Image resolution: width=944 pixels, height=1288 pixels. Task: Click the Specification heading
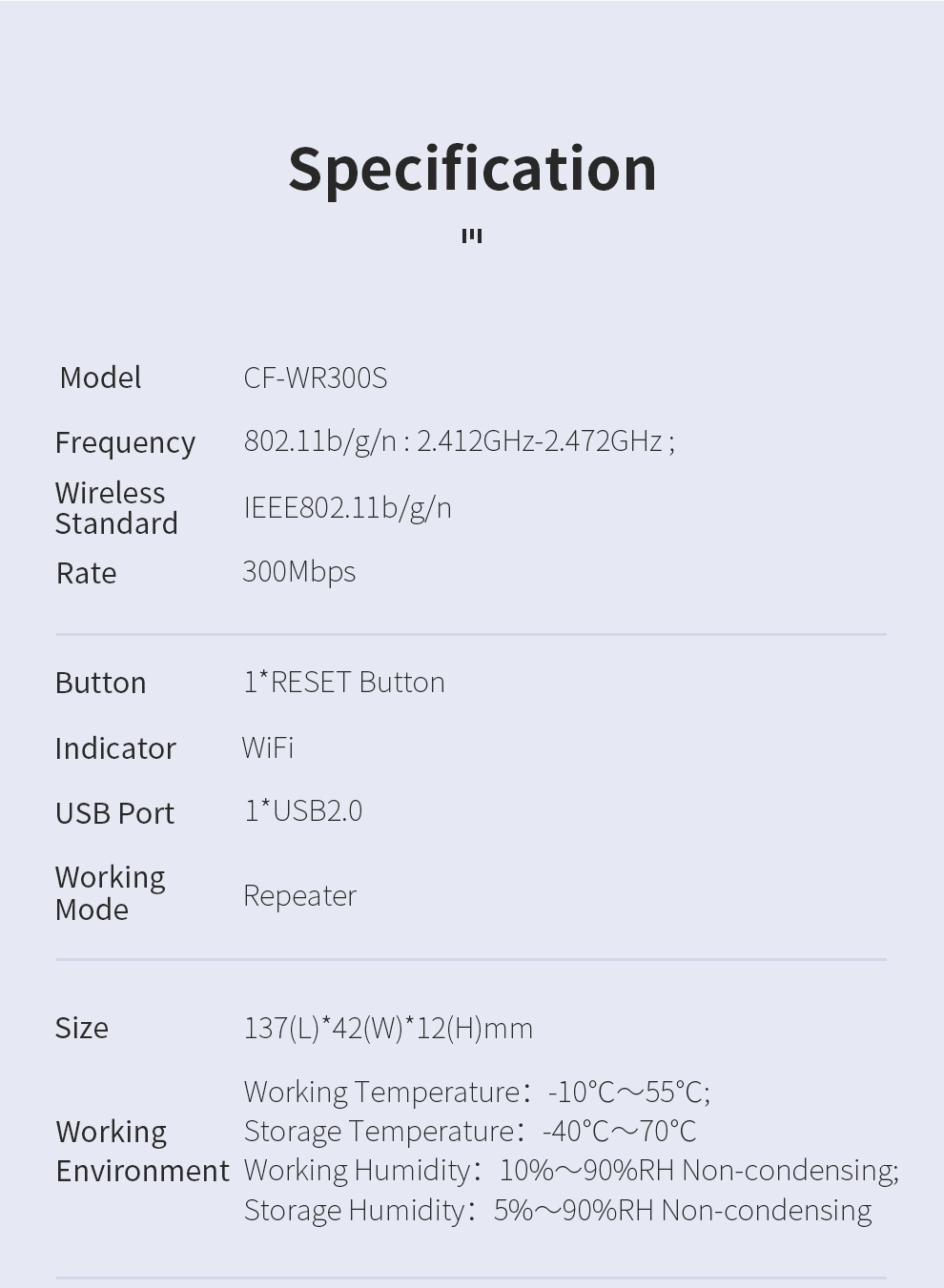(x=472, y=169)
